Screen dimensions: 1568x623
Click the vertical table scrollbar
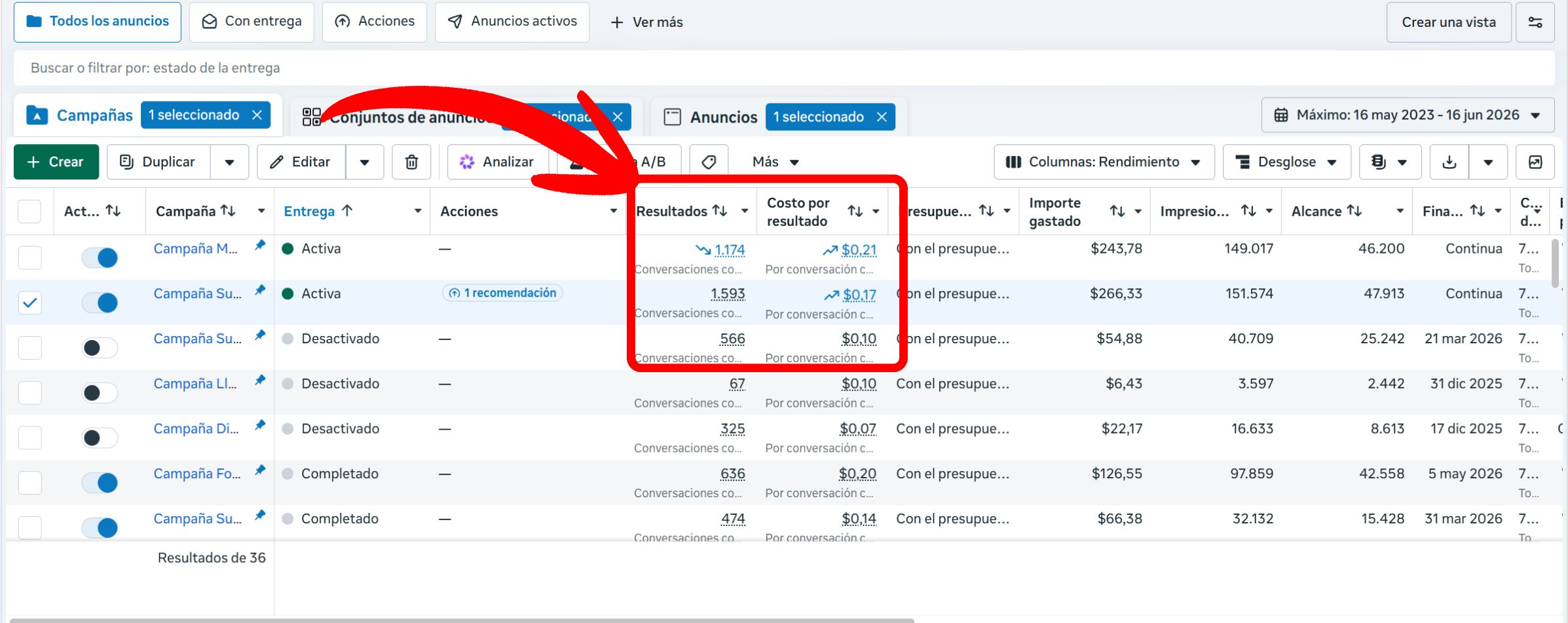(x=1556, y=263)
